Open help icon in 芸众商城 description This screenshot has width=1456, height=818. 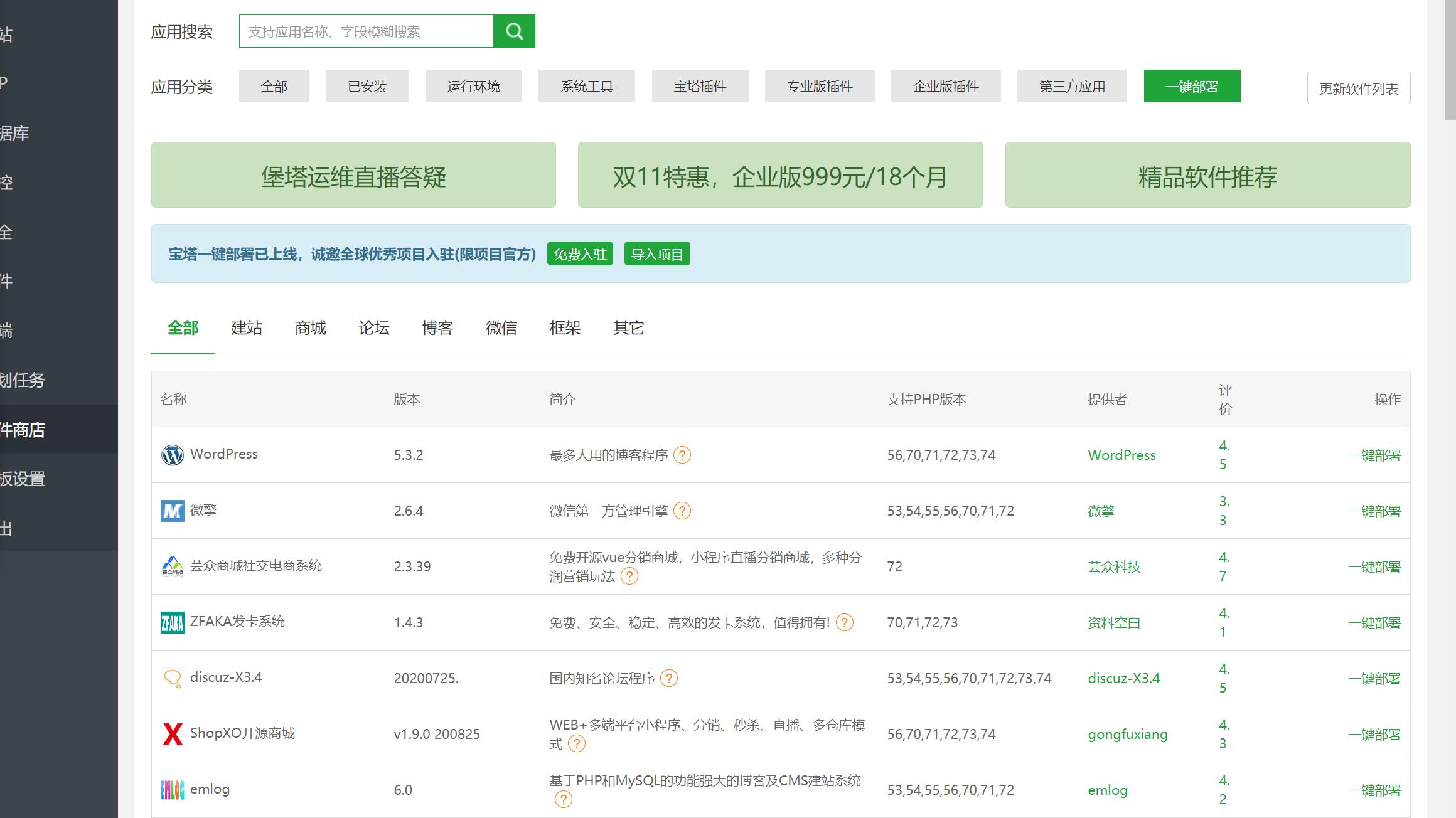[x=629, y=576]
